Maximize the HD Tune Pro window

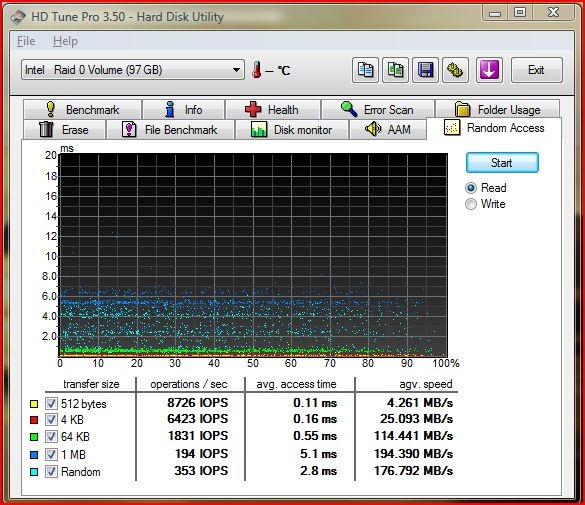(x=520, y=13)
